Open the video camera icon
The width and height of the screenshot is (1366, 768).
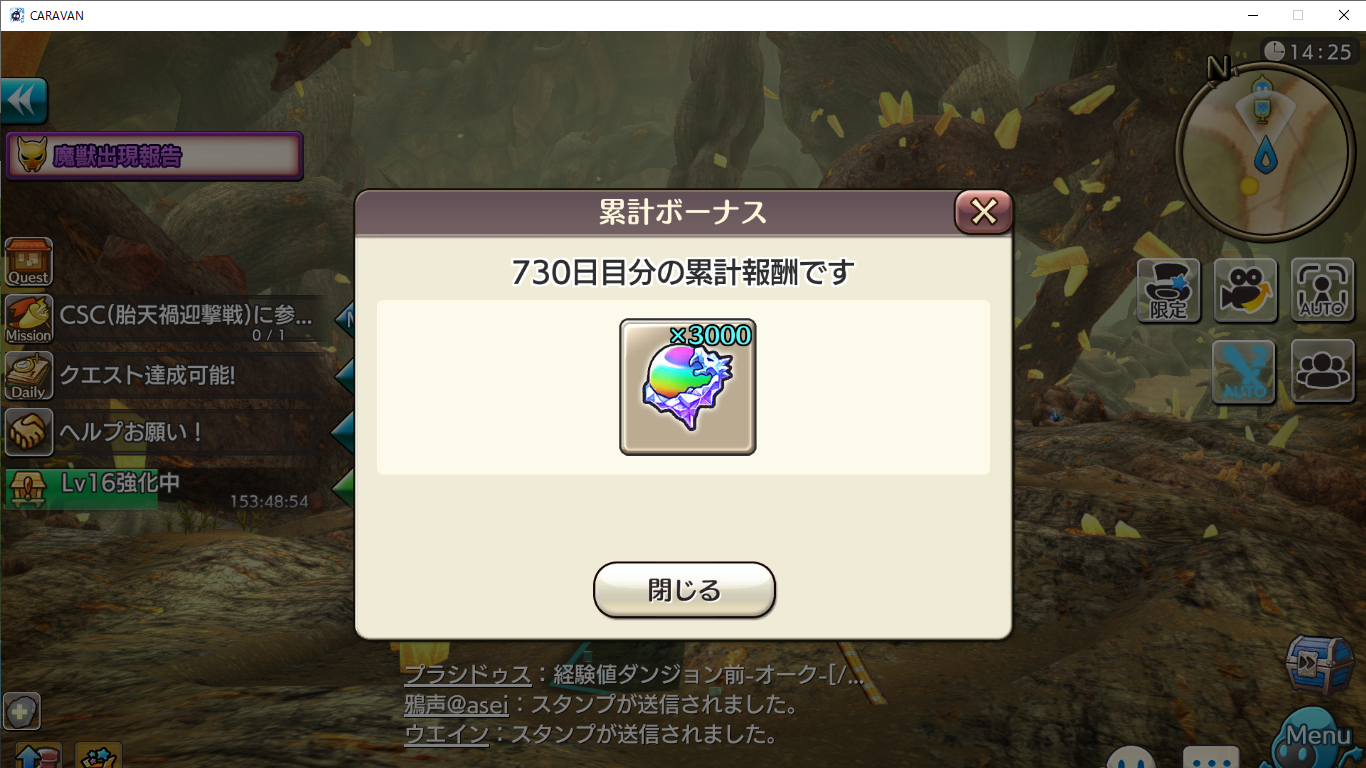(x=1246, y=290)
